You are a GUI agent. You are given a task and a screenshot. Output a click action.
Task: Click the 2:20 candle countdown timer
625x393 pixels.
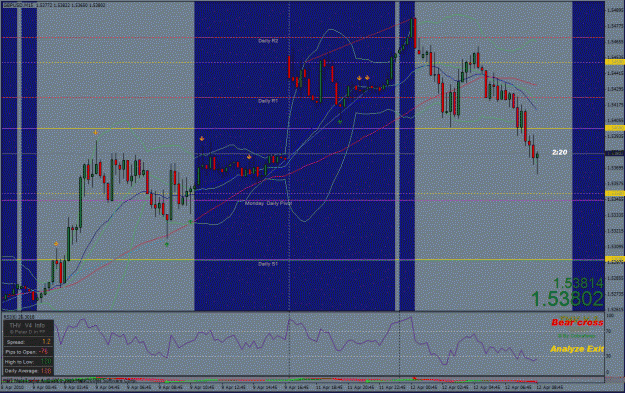pyautogui.click(x=560, y=152)
